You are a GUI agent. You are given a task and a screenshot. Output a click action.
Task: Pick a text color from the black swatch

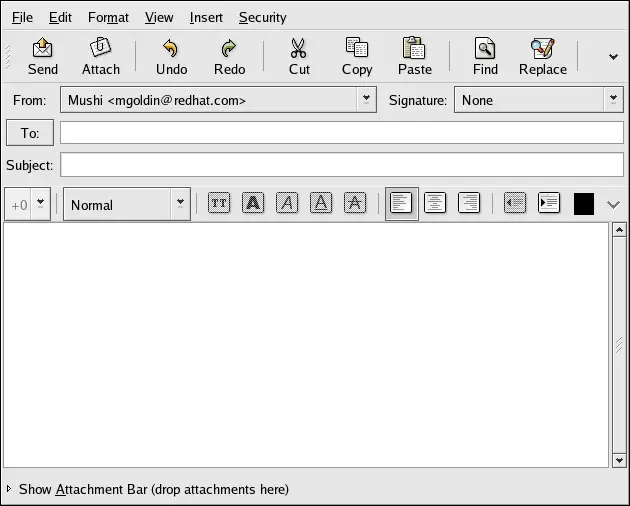pyautogui.click(x=583, y=204)
